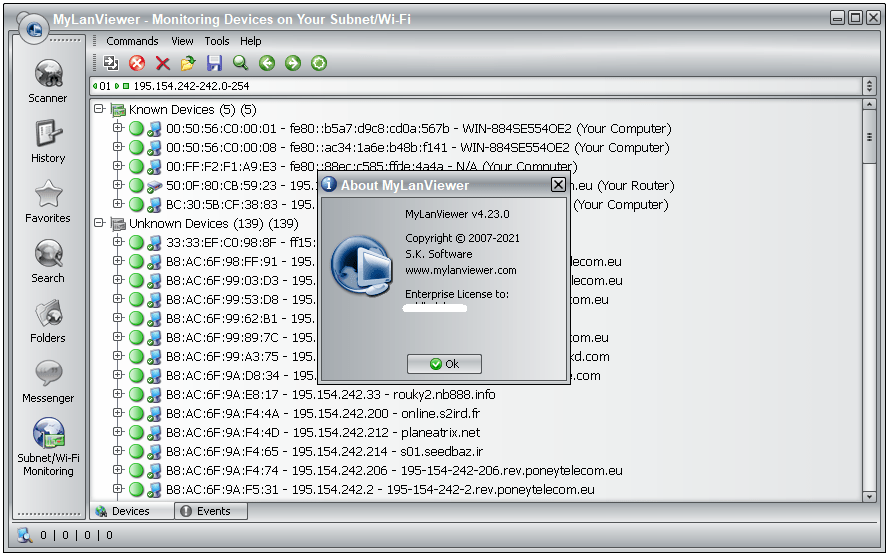Screen dimensions: 888x555
Task: Open the View menu
Action: tap(182, 41)
